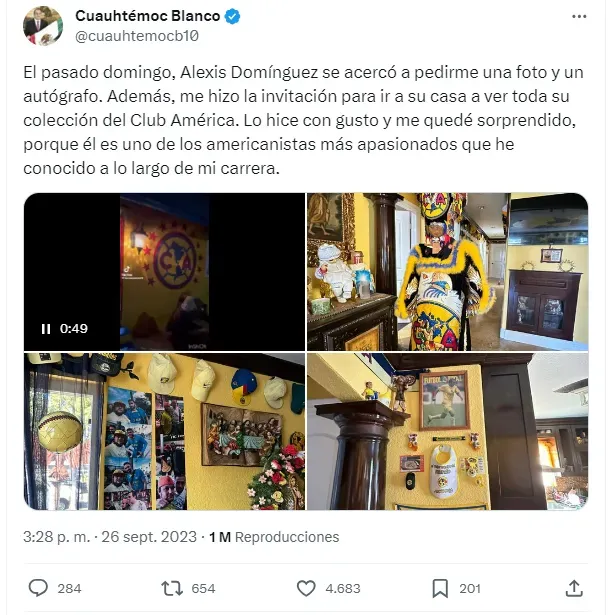Click the share upload icon
The height and width of the screenshot is (615, 613).
[574, 588]
